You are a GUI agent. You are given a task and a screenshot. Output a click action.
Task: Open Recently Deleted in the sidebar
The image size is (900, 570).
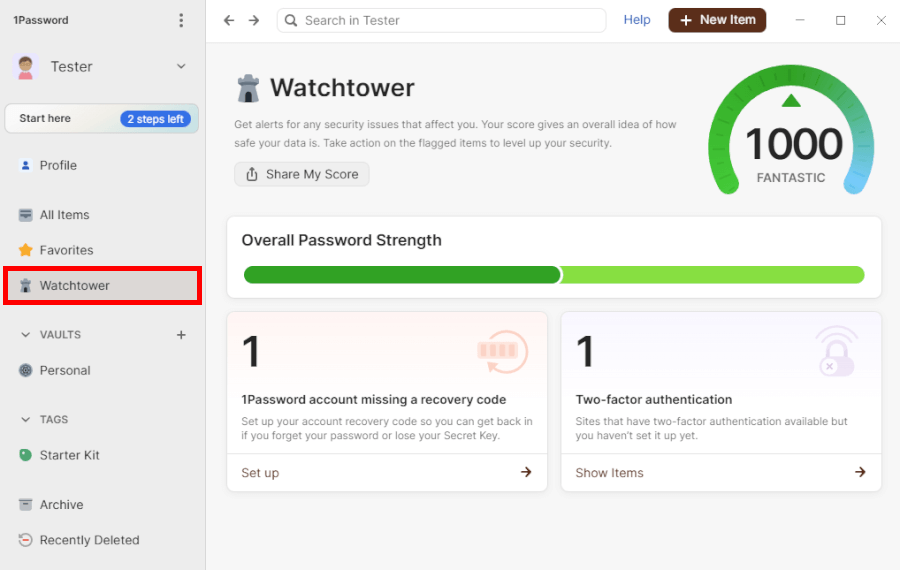(103, 540)
